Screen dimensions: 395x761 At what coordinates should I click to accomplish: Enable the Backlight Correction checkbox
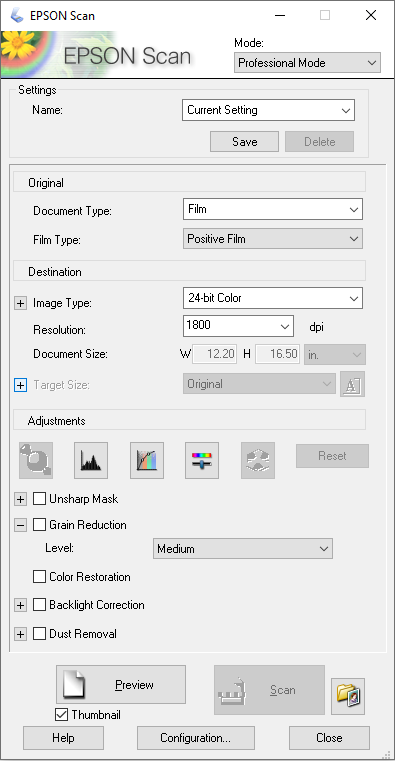tap(39, 605)
